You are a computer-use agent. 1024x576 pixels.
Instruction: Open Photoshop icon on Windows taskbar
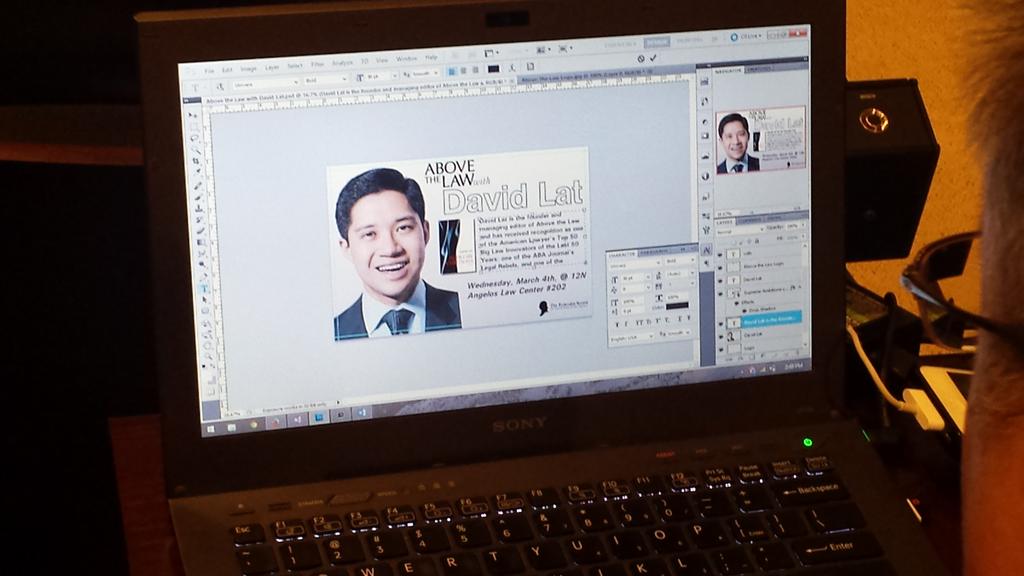pyautogui.click(x=318, y=417)
